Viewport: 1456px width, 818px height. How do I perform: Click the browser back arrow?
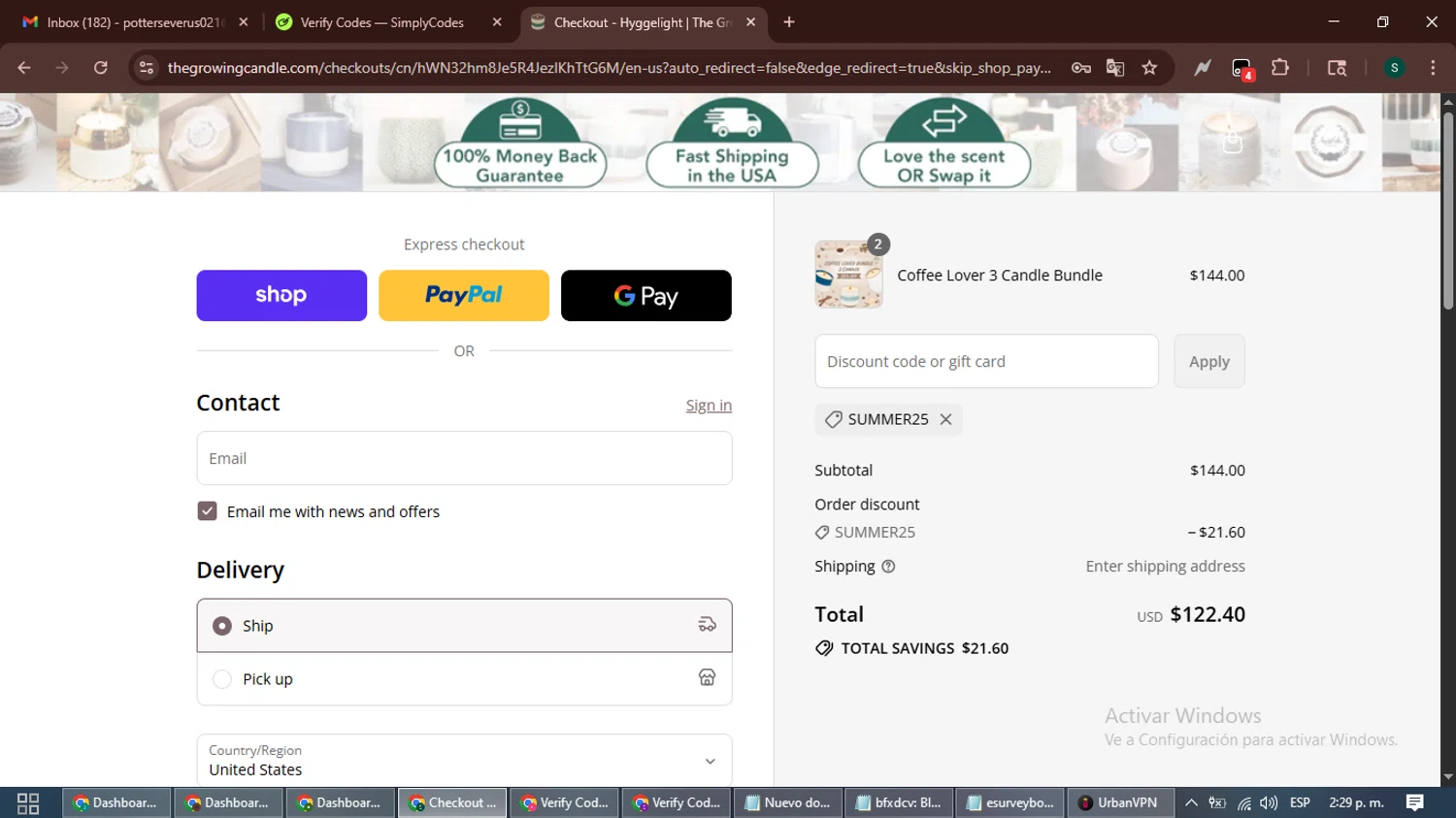(x=24, y=68)
